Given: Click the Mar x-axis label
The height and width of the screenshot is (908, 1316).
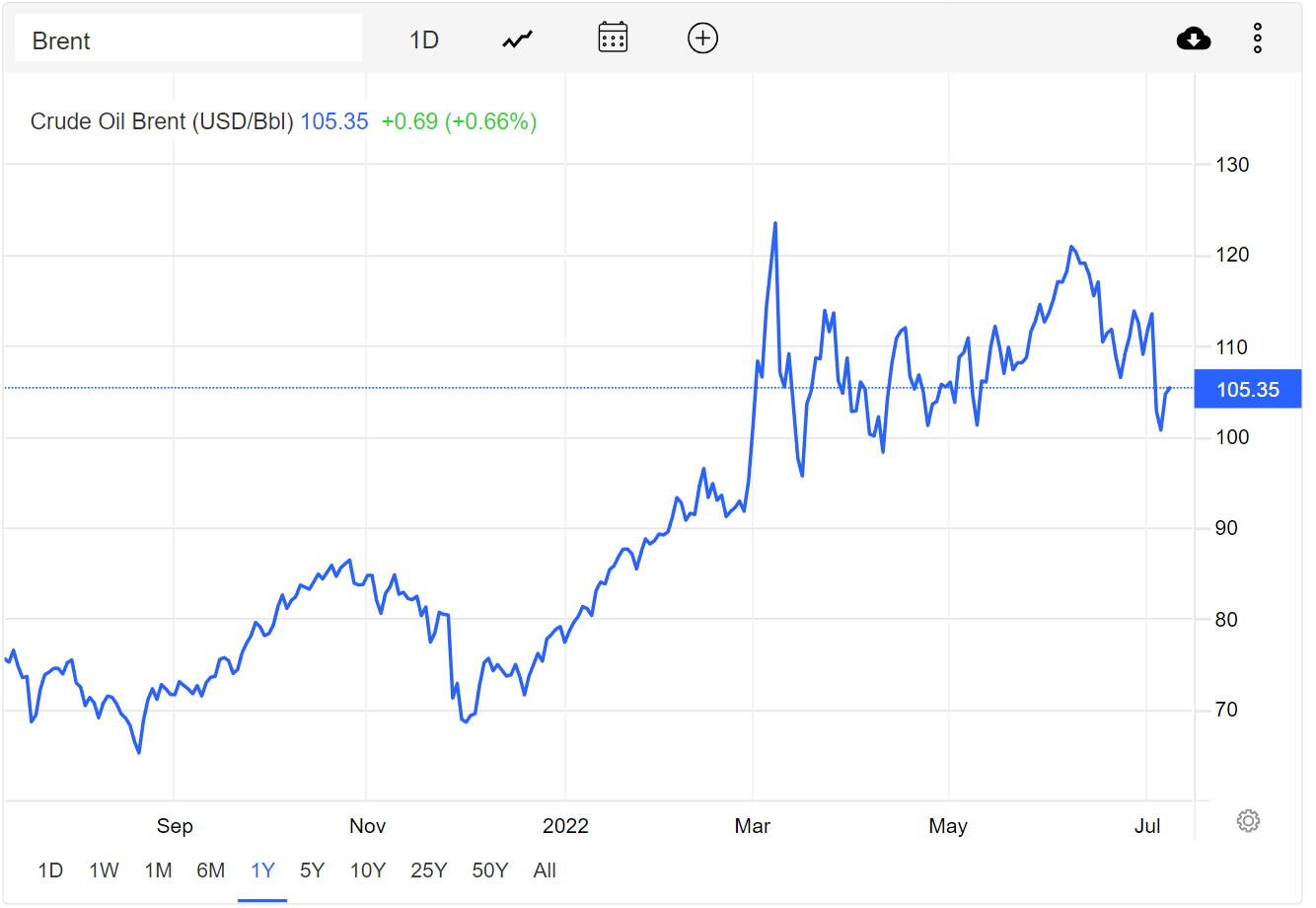Looking at the screenshot, I should tap(752, 826).
